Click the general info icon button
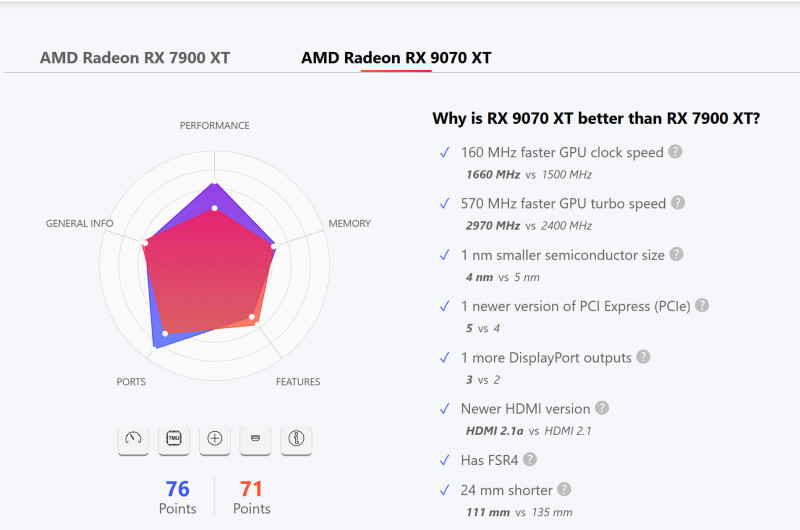This screenshot has height=530, width=800. 296,439
